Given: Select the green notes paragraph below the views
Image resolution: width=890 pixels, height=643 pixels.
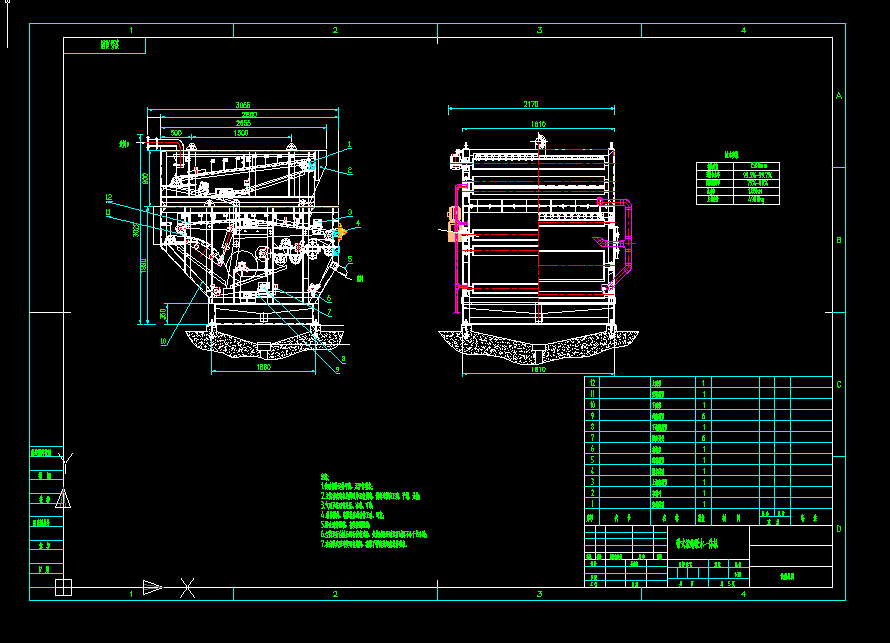Looking at the screenshot, I should [x=373, y=510].
